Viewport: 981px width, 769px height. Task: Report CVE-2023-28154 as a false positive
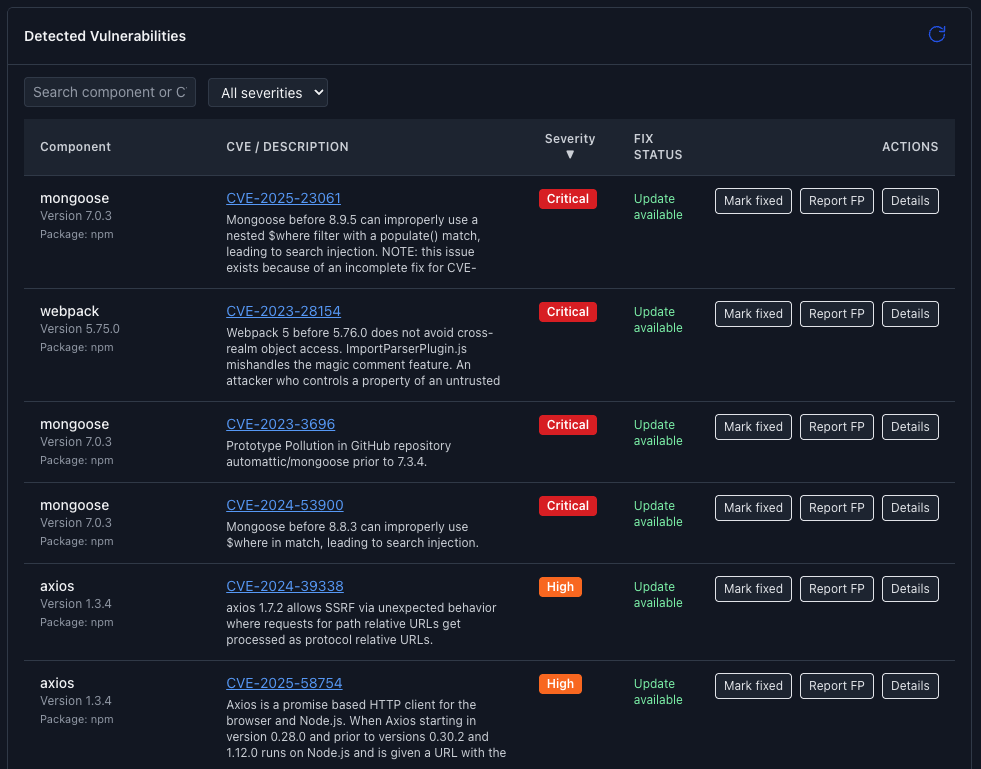(836, 313)
